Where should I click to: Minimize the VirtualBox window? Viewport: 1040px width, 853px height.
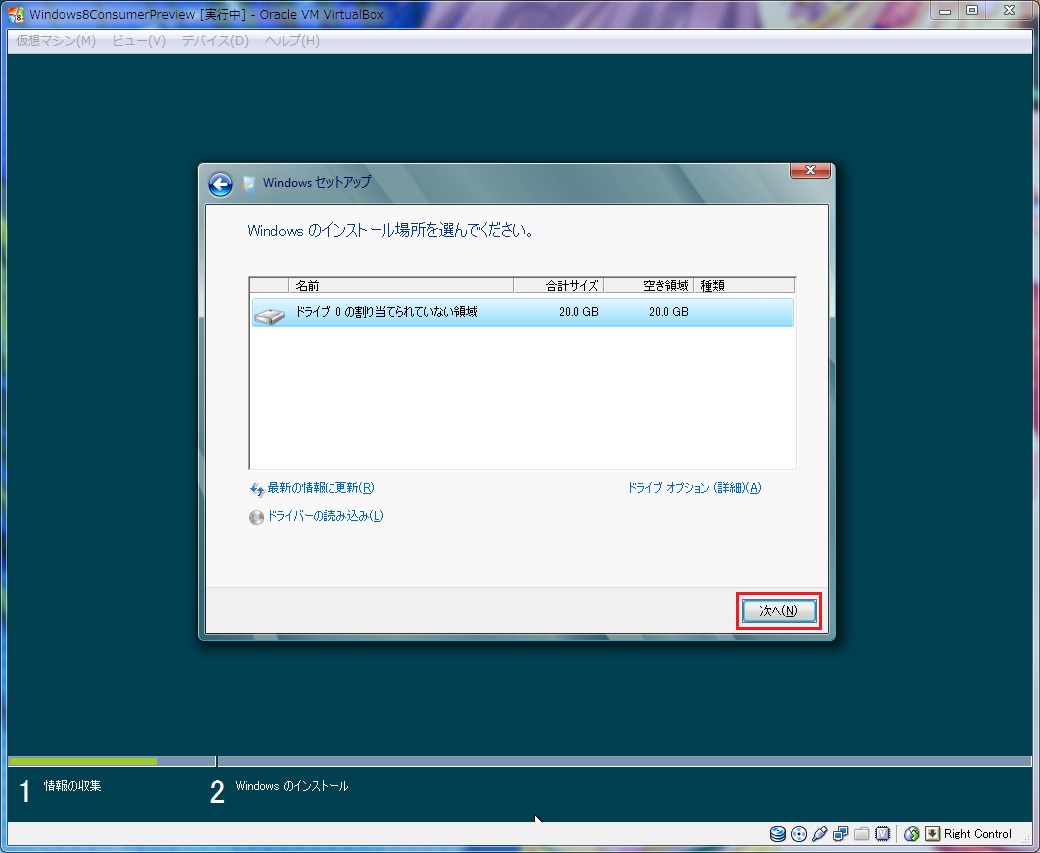(x=945, y=11)
